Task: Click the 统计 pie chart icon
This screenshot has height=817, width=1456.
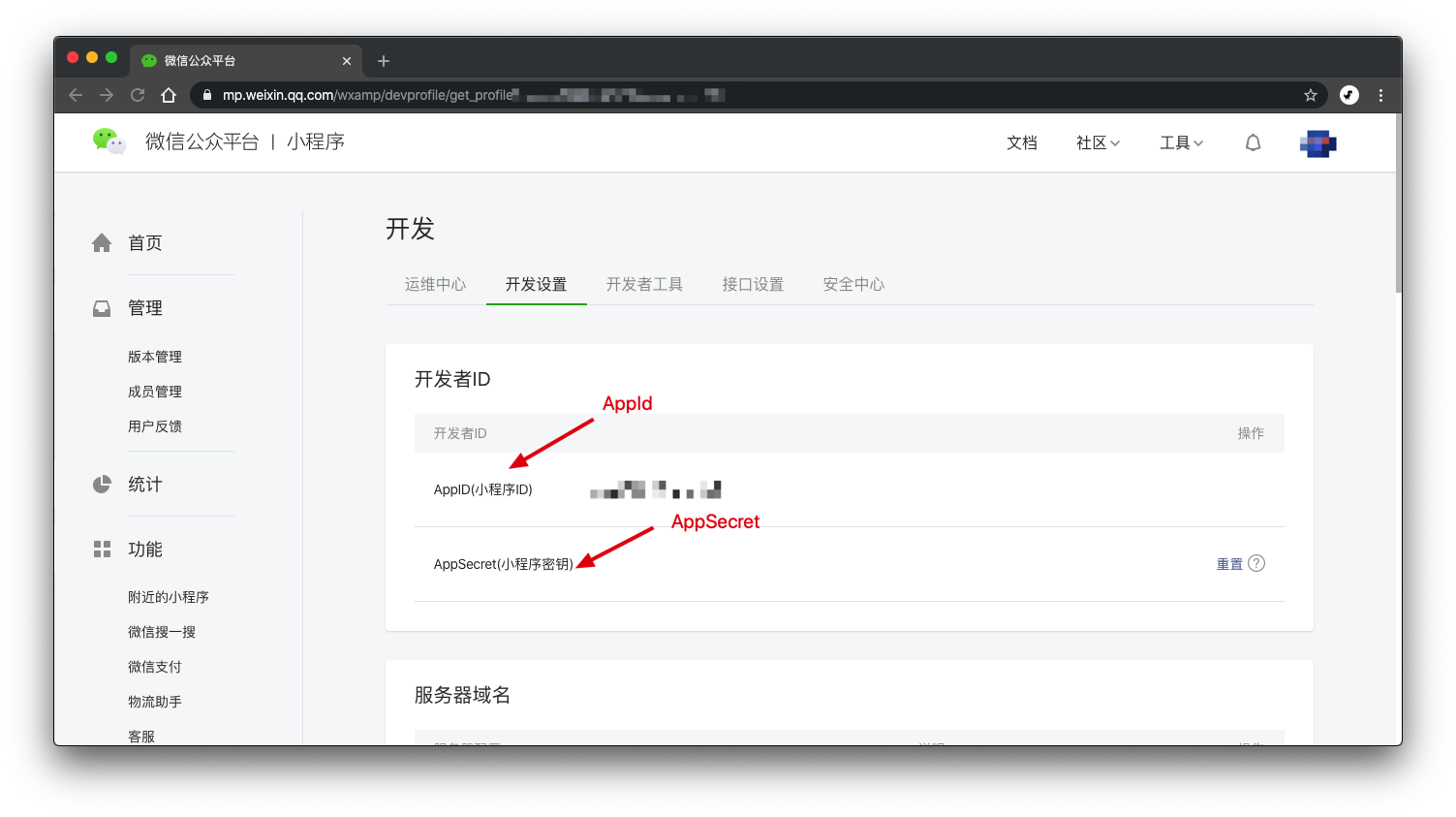Action: click(x=102, y=485)
